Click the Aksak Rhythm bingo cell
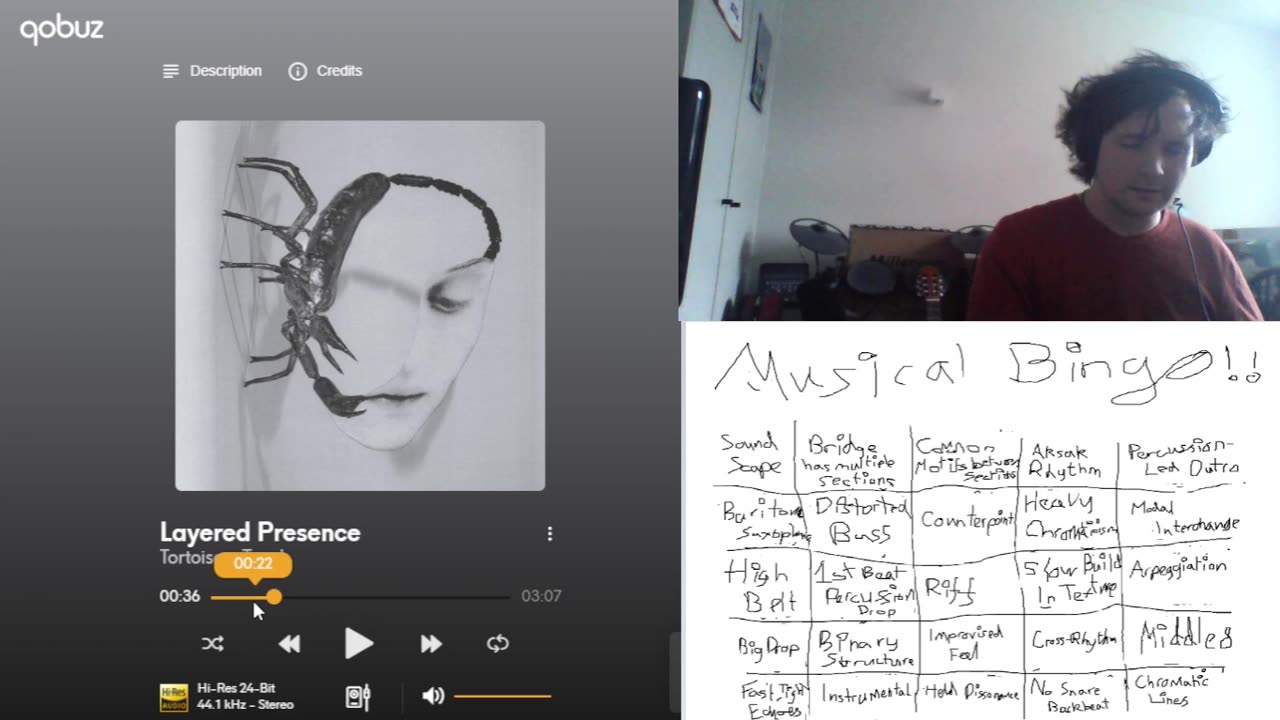Viewport: 1280px width, 720px height. coord(1066,460)
